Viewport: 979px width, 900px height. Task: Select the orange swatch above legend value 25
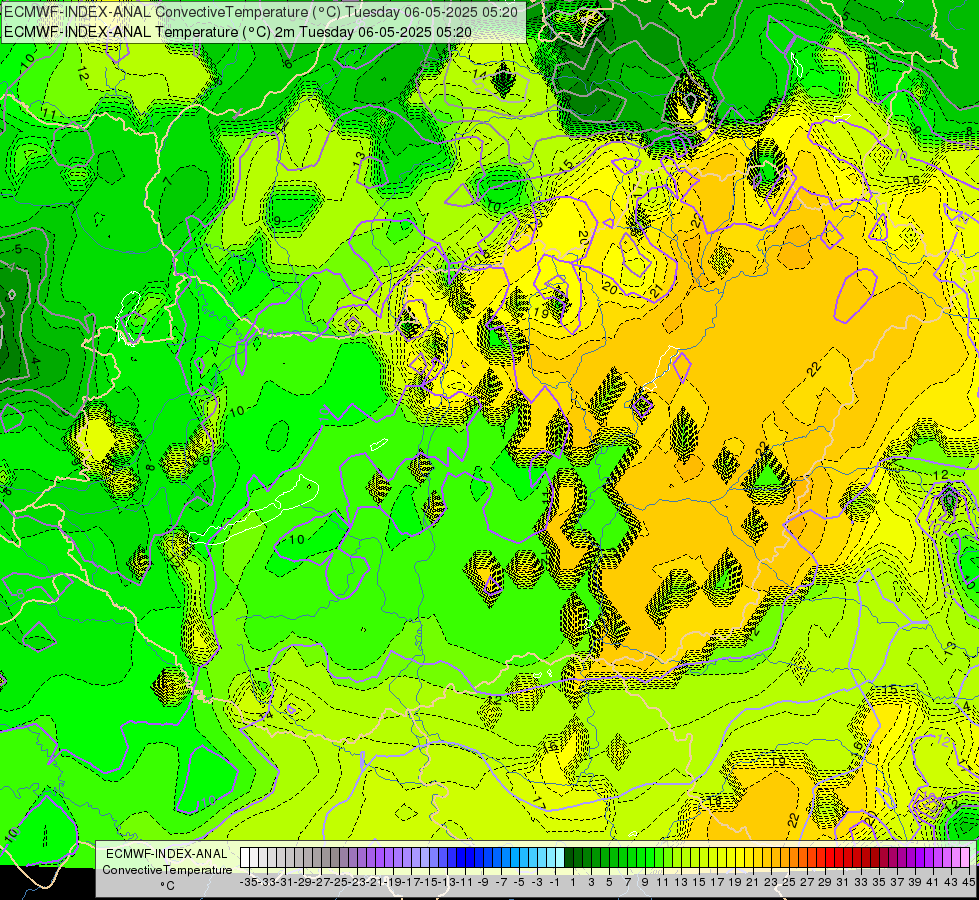tap(785, 858)
